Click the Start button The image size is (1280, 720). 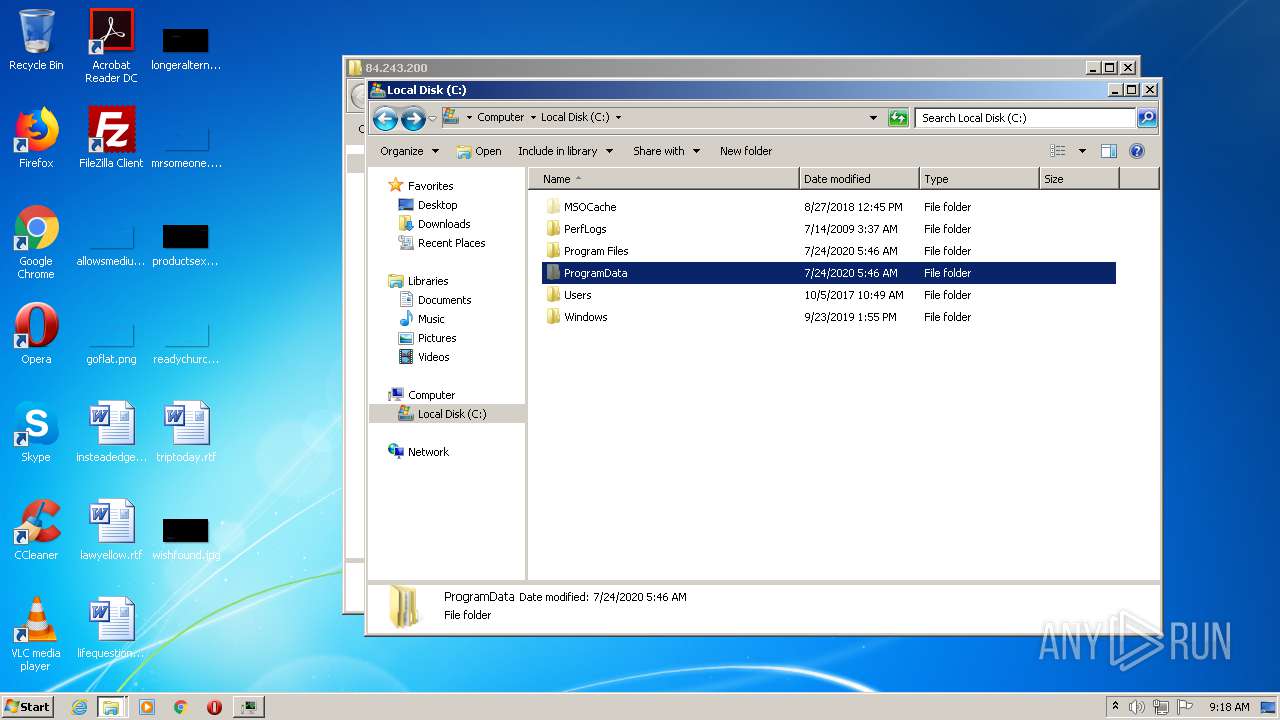tap(28, 707)
